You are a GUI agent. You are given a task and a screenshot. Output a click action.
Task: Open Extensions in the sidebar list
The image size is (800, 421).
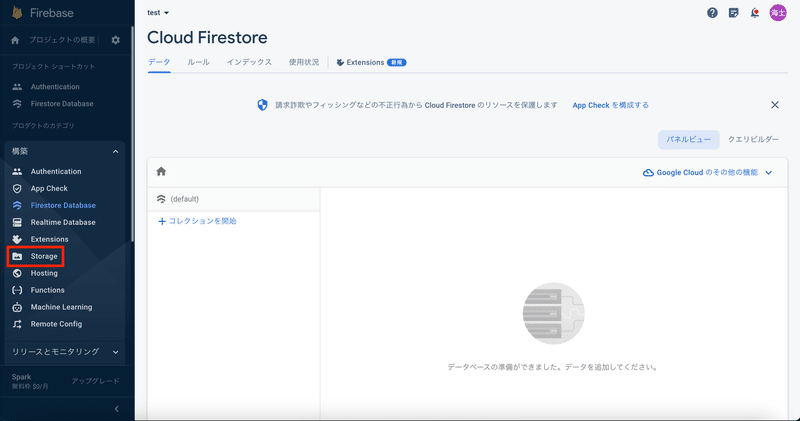click(49, 239)
